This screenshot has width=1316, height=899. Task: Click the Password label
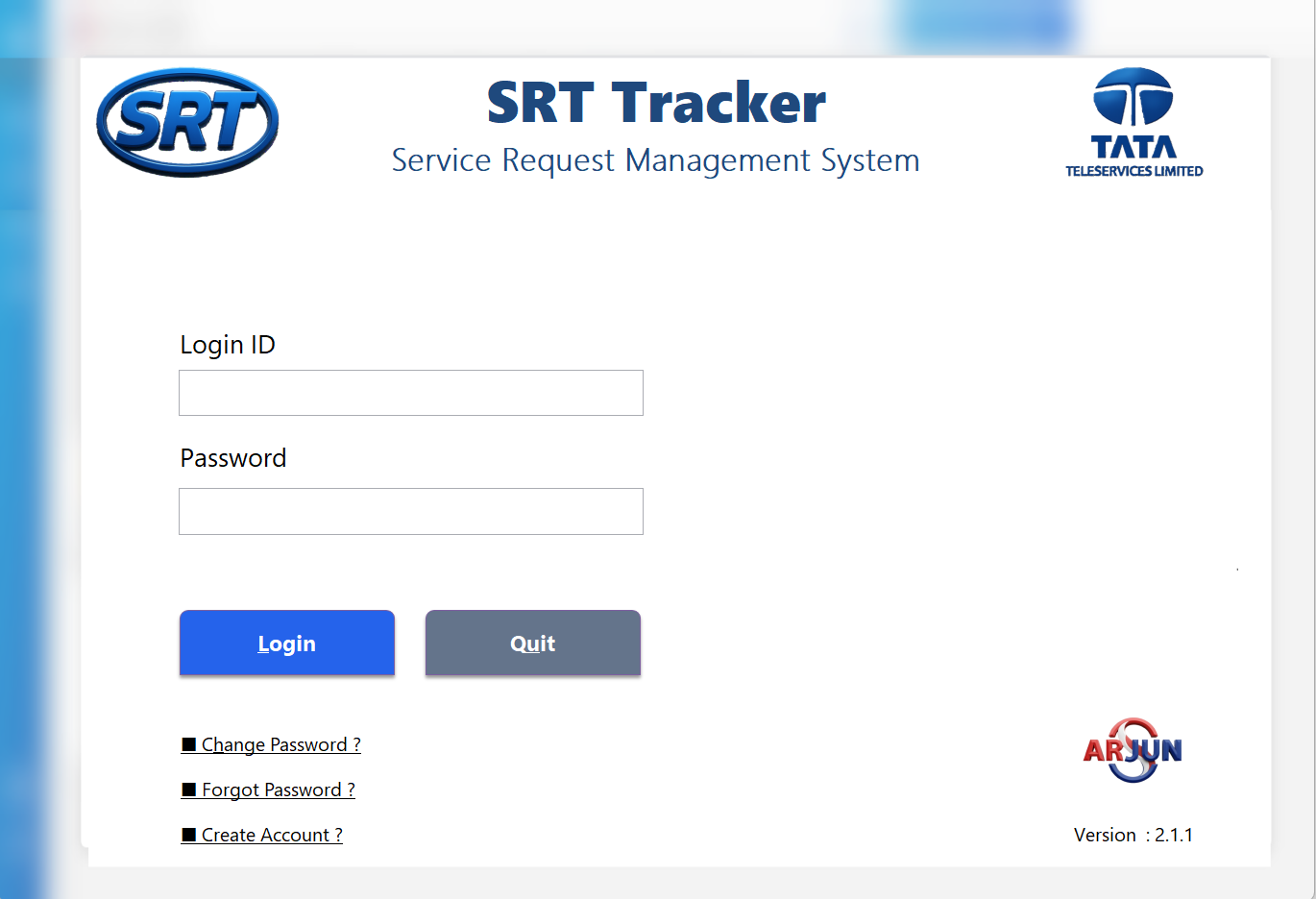tap(232, 458)
